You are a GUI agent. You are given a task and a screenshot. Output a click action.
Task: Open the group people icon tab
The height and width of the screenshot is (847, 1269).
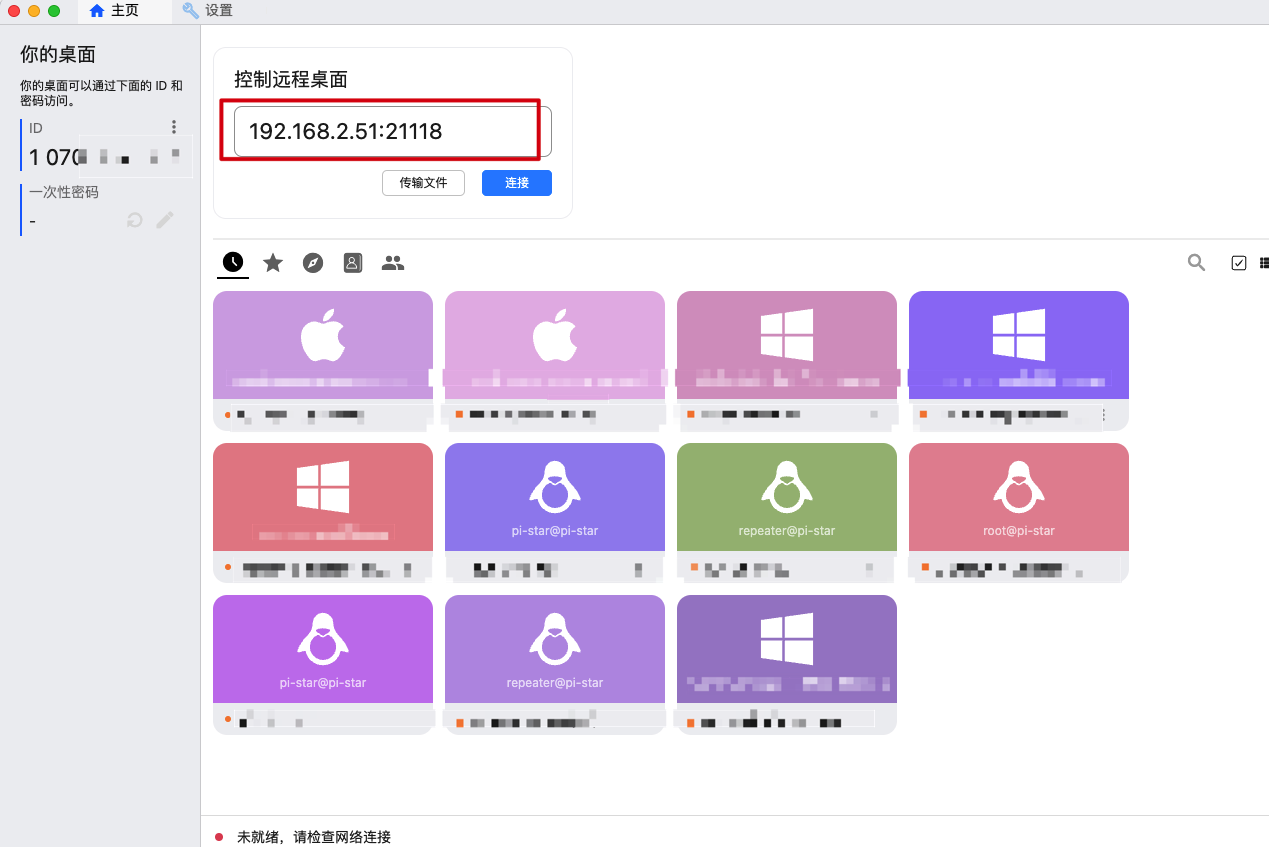(393, 262)
